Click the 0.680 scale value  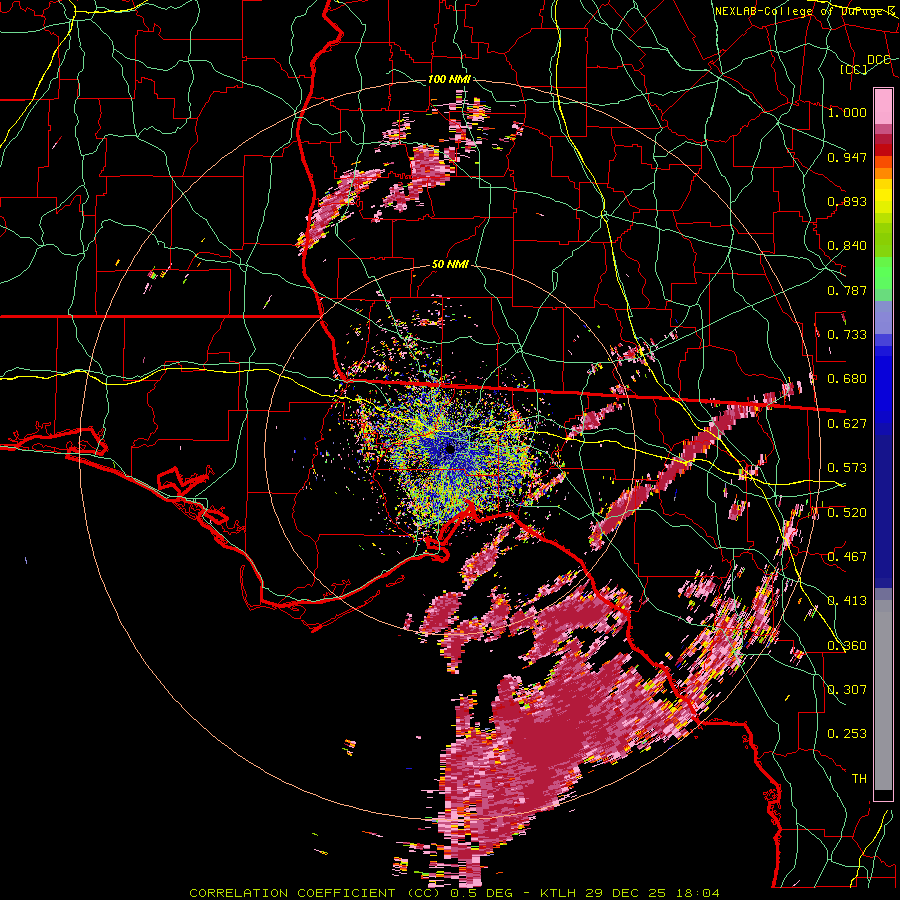tap(847, 379)
